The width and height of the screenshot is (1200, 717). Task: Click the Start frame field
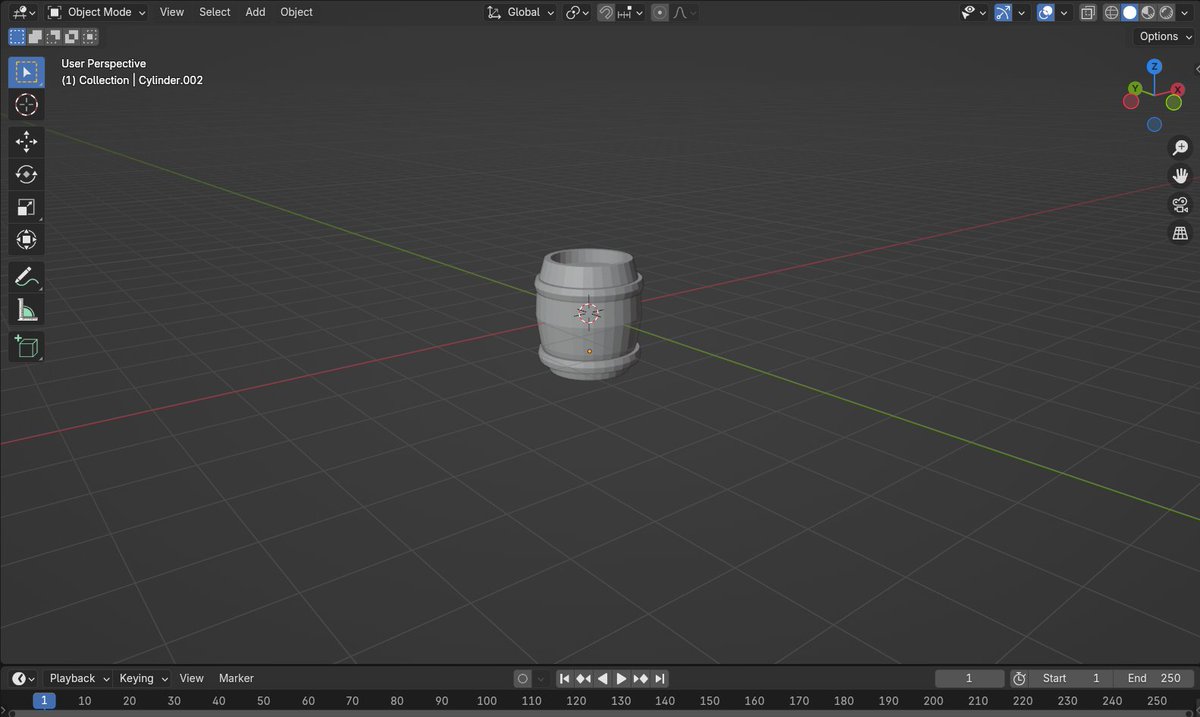[x=1071, y=678]
